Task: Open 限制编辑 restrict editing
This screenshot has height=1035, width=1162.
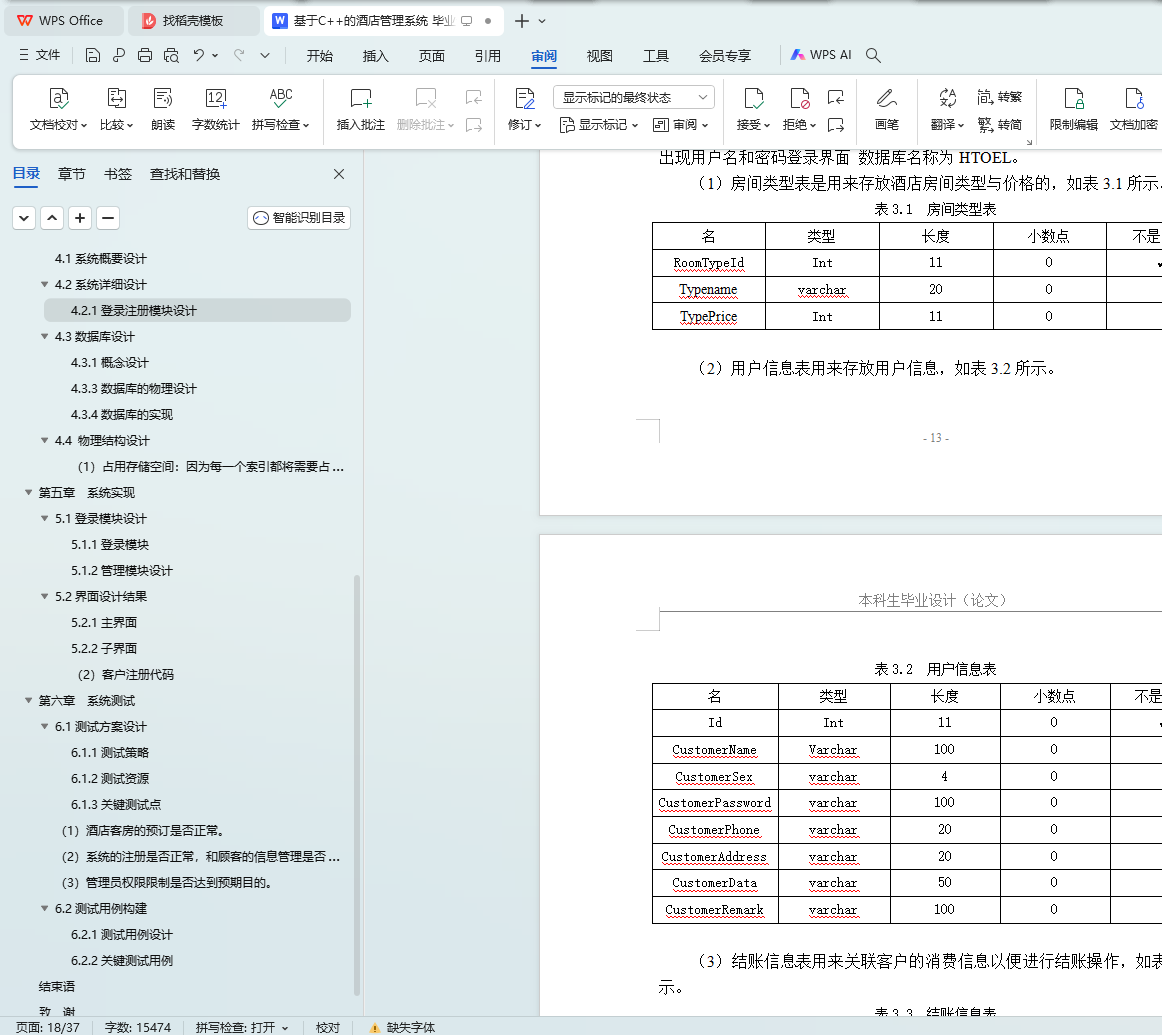Action: (x=1074, y=108)
